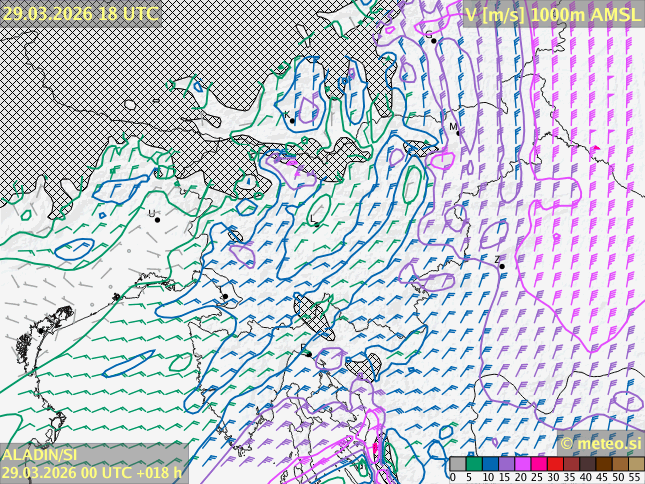Image resolution: width=645 pixels, height=484 pixels.
Task: Choose the purple 15 m/s legend swatch
Action: (506, 464)
